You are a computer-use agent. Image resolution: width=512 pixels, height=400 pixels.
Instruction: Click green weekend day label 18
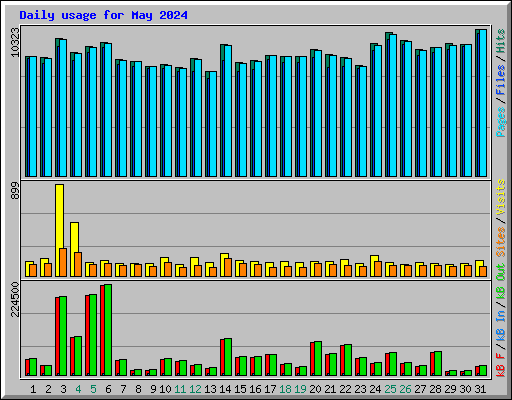click(x=285, y=389)
